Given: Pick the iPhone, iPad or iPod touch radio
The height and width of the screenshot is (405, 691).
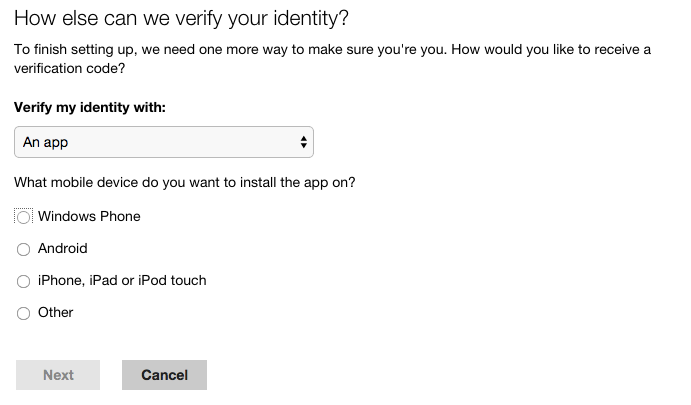Looking at the screenshot, I should [24, 281].
